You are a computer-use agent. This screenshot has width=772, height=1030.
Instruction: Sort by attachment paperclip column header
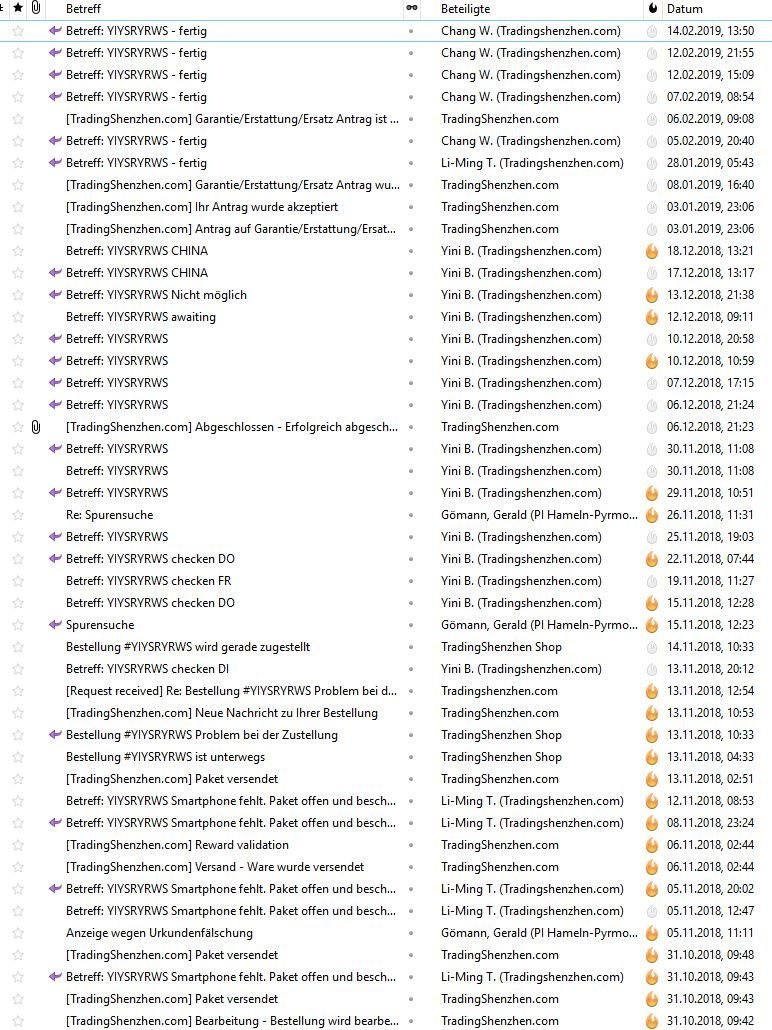(x=36, y=9)
